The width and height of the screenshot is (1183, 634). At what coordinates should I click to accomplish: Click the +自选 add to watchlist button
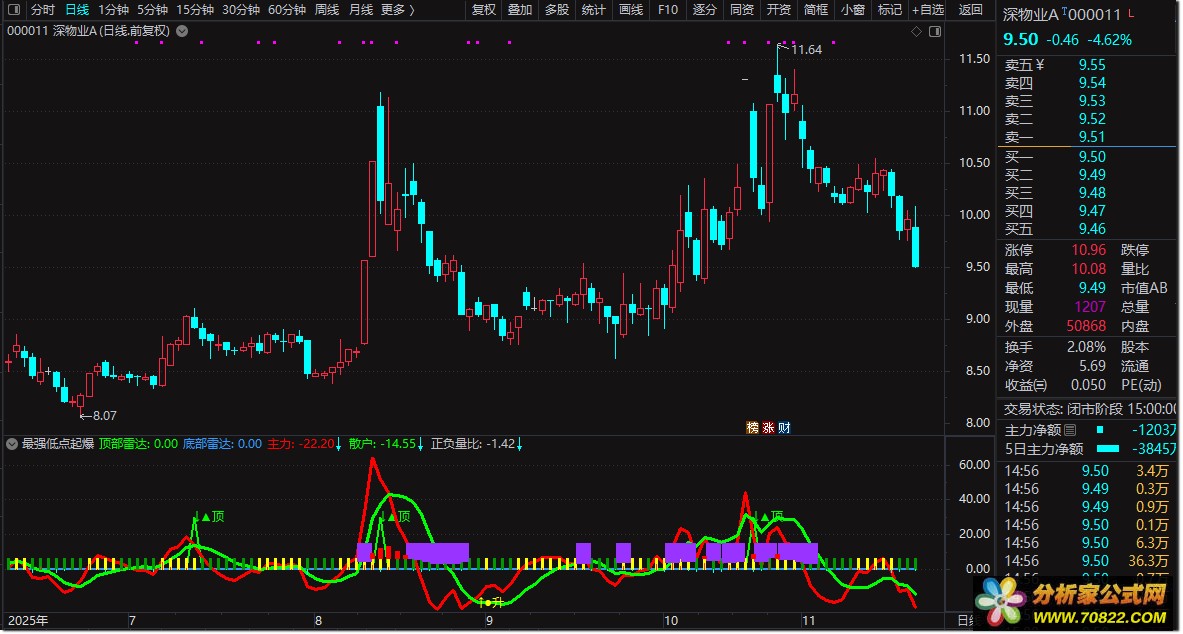[x=927, y=10]
